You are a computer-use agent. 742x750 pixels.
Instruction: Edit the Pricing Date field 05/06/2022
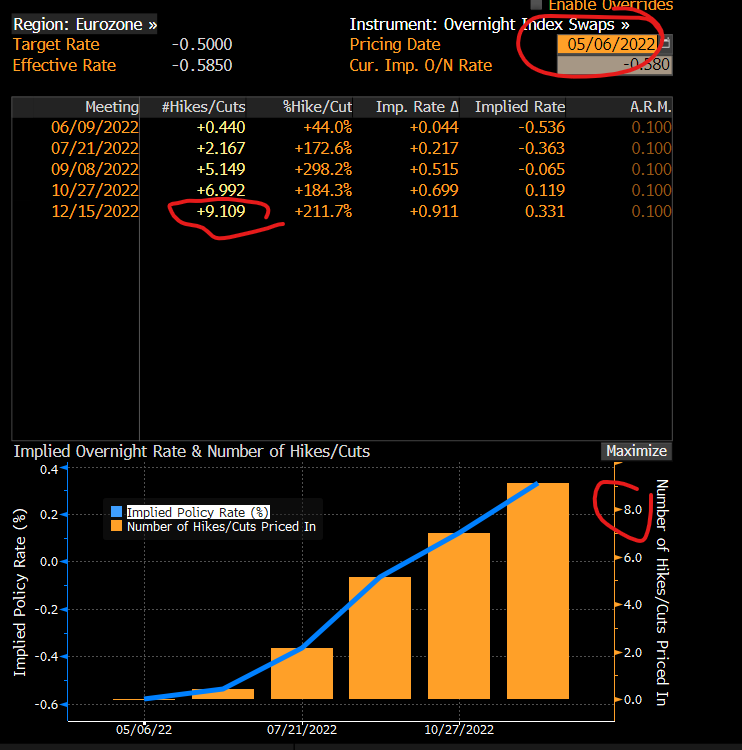click(x=610, y=44)
